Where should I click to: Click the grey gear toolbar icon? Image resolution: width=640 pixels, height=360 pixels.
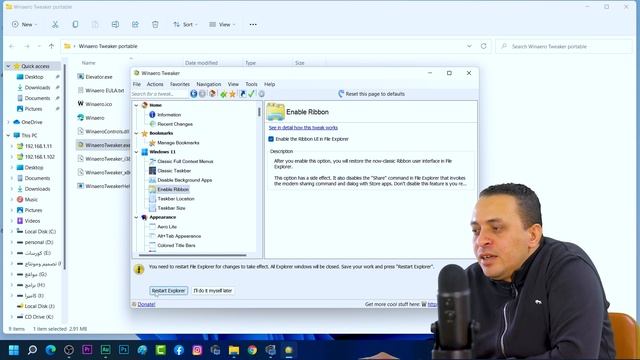pyautogui.click(x=261, y=94)
